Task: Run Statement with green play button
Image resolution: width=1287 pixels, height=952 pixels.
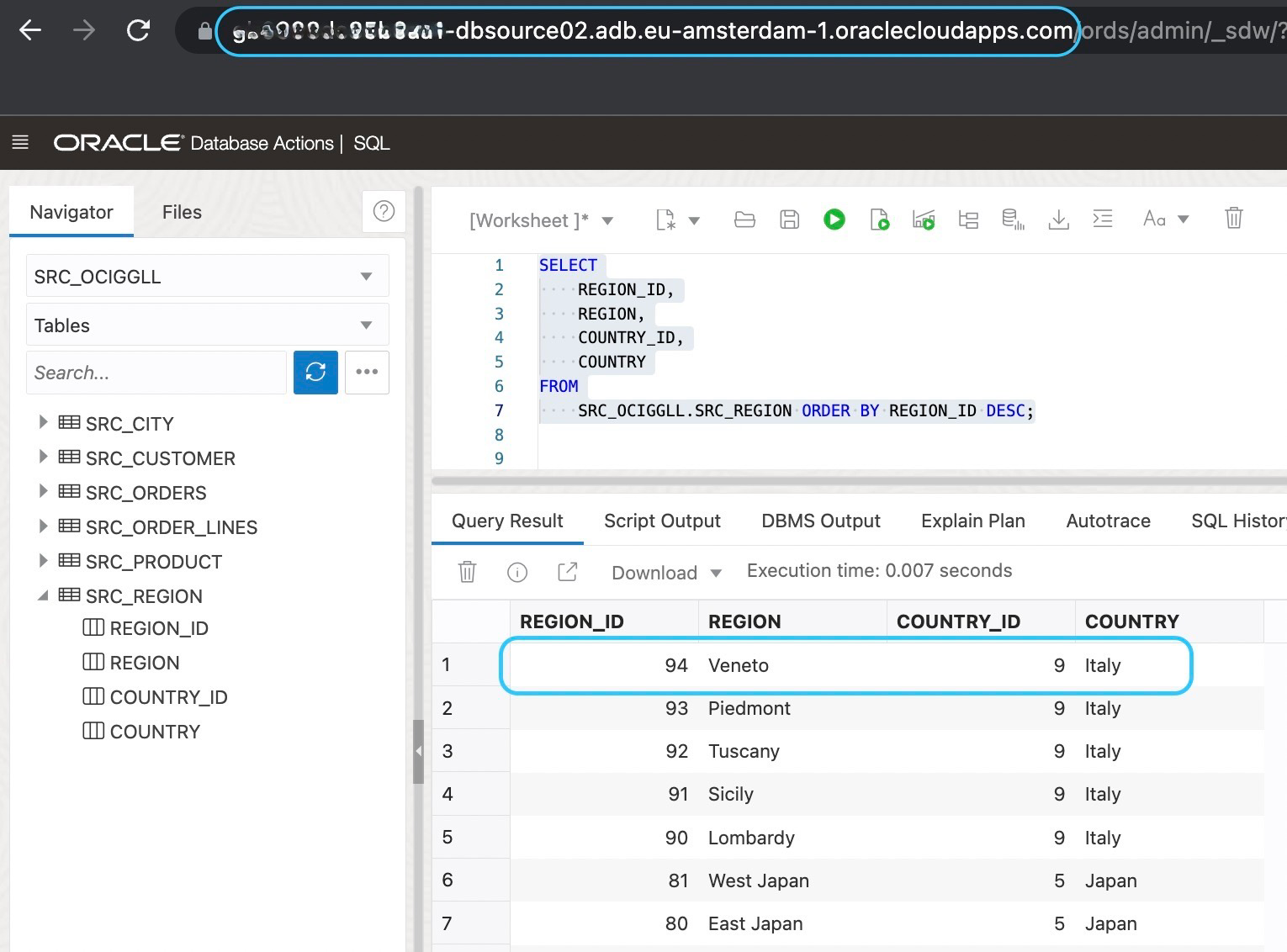Action: tap(834, 219)
